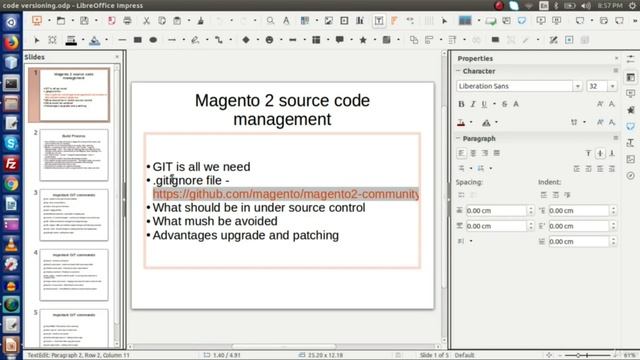The height and width of the screenshot is (360, 640).
Task: Open Skype from the Ubuntu launcher
Action: [x=11, y=143]
